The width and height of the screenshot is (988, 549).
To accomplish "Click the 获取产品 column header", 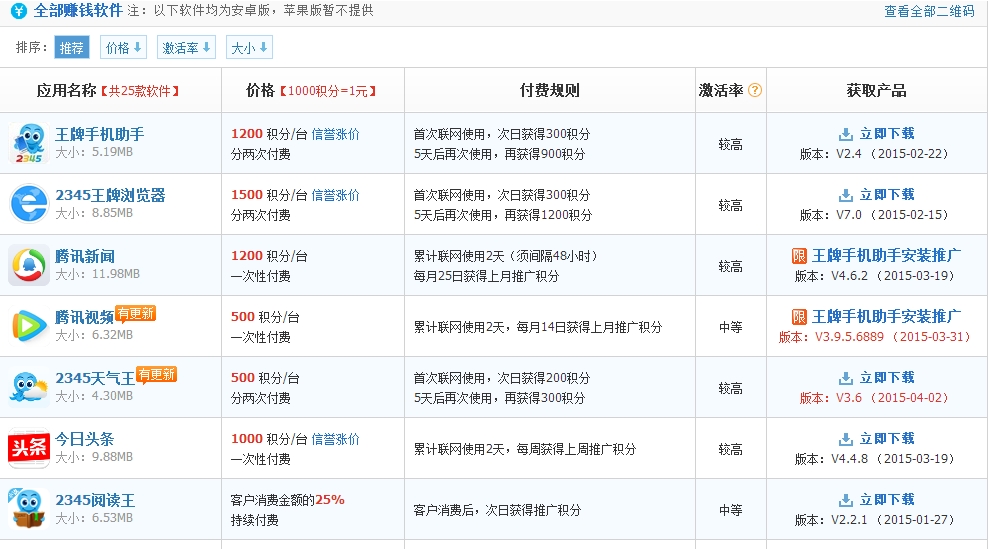I will [x=876, y=90].
